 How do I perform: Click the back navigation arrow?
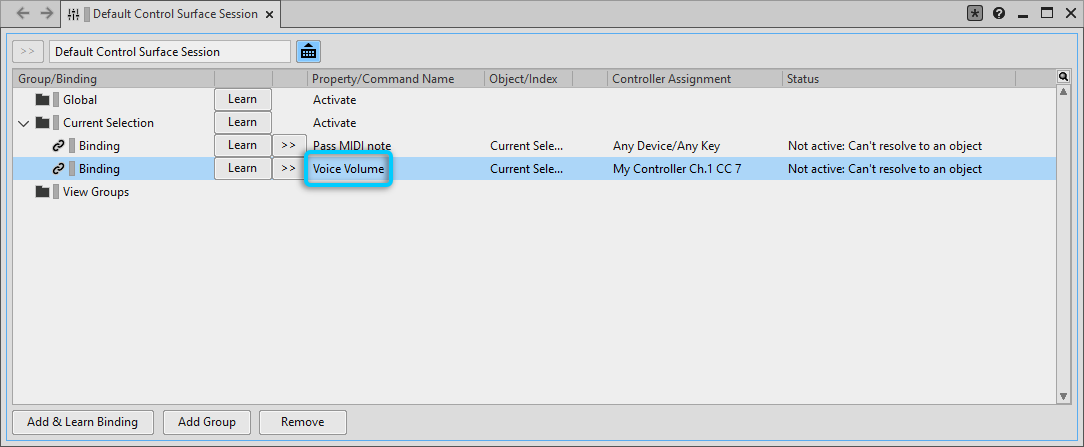(x=22, y=14)
